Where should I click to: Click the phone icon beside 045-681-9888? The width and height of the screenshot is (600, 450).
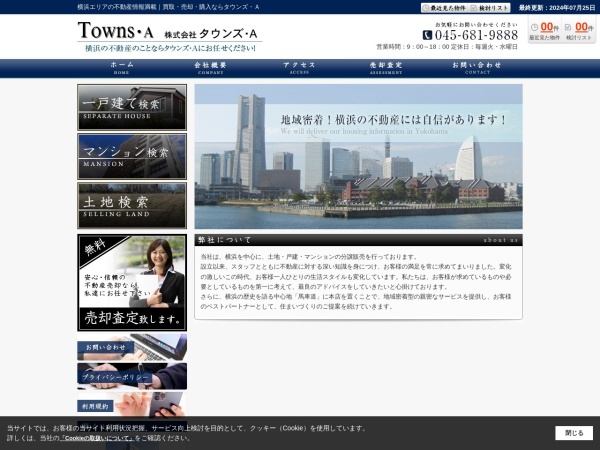click(x=427, y=35)
